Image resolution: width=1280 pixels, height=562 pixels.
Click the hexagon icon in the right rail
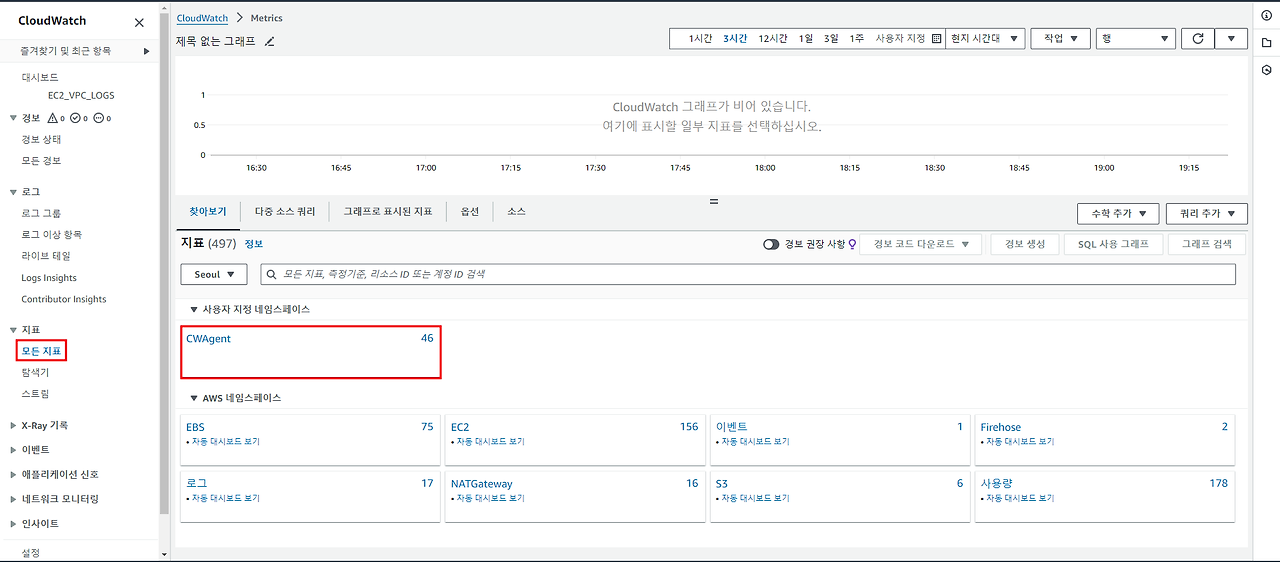tap(1266, 70)
